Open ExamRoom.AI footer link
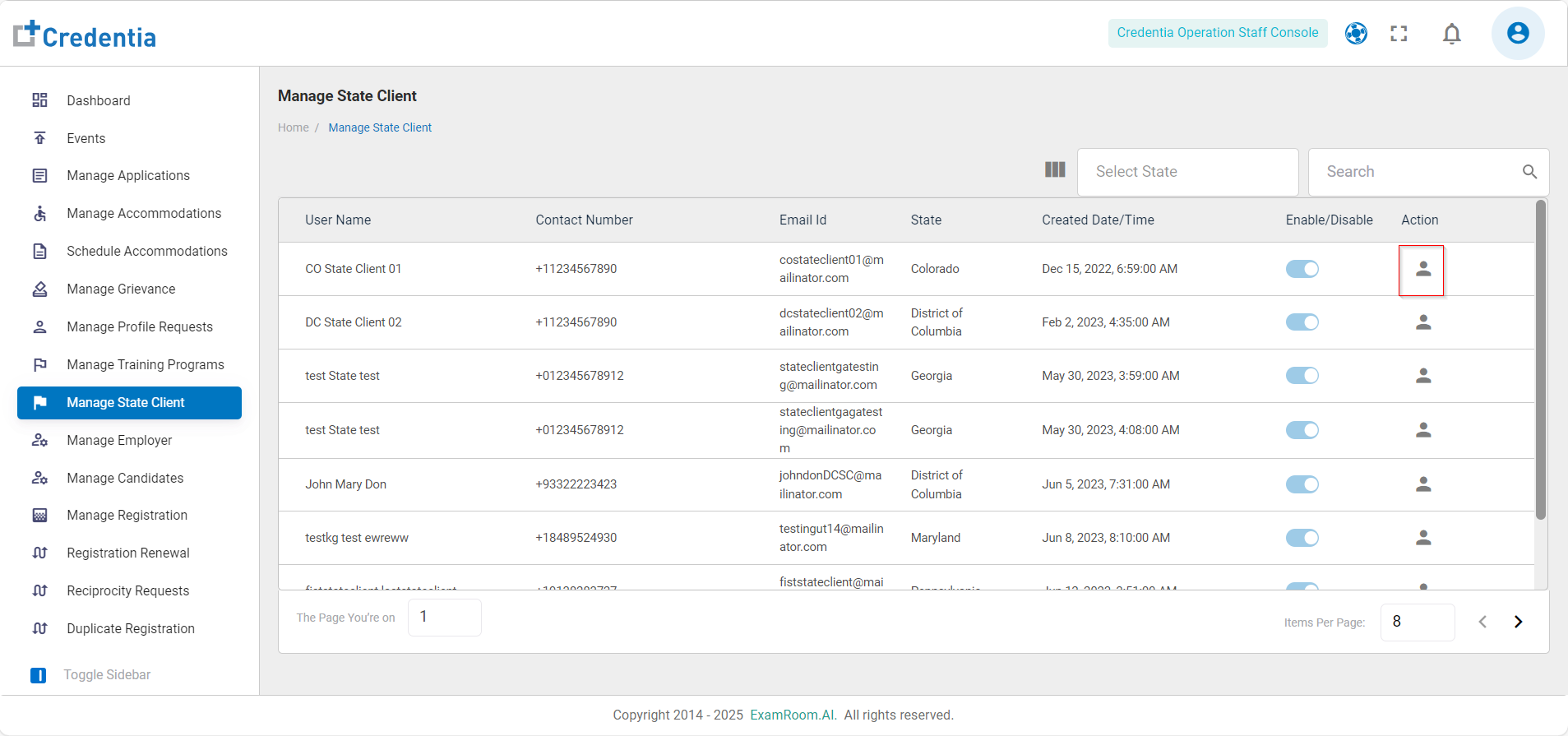The image size is (1568, 736). (x=793, y=715)
